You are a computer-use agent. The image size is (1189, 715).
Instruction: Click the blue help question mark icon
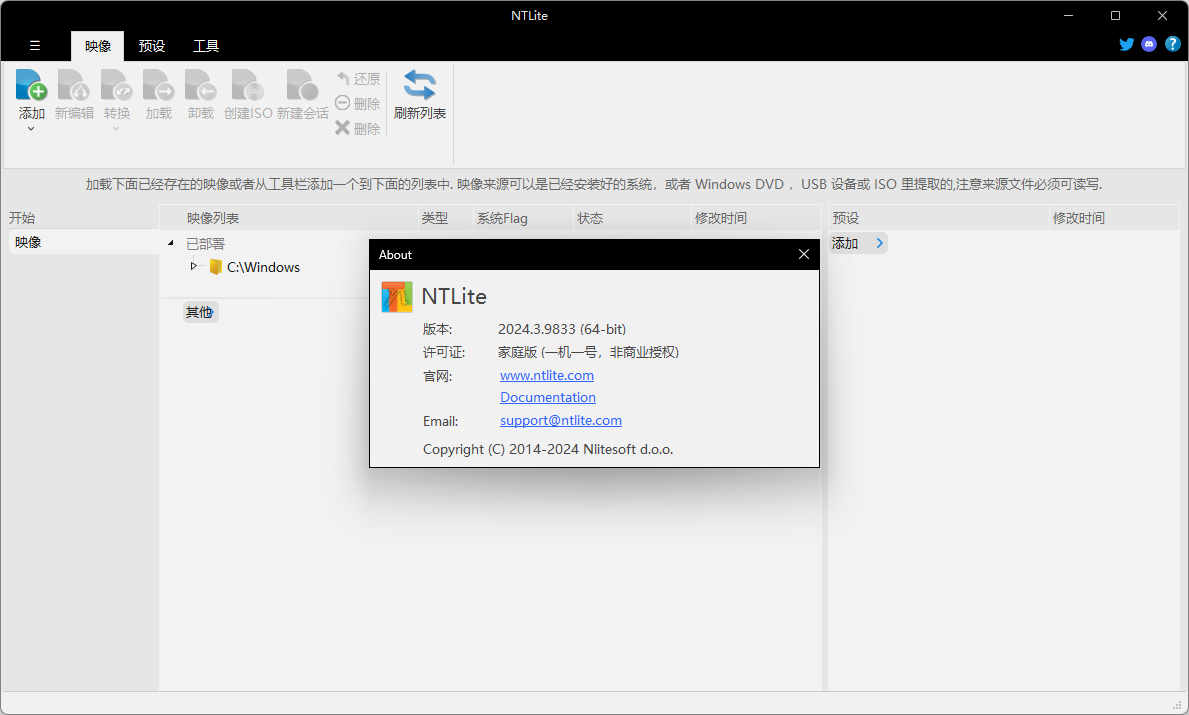pyautogui.click(x=1172, y=44)
